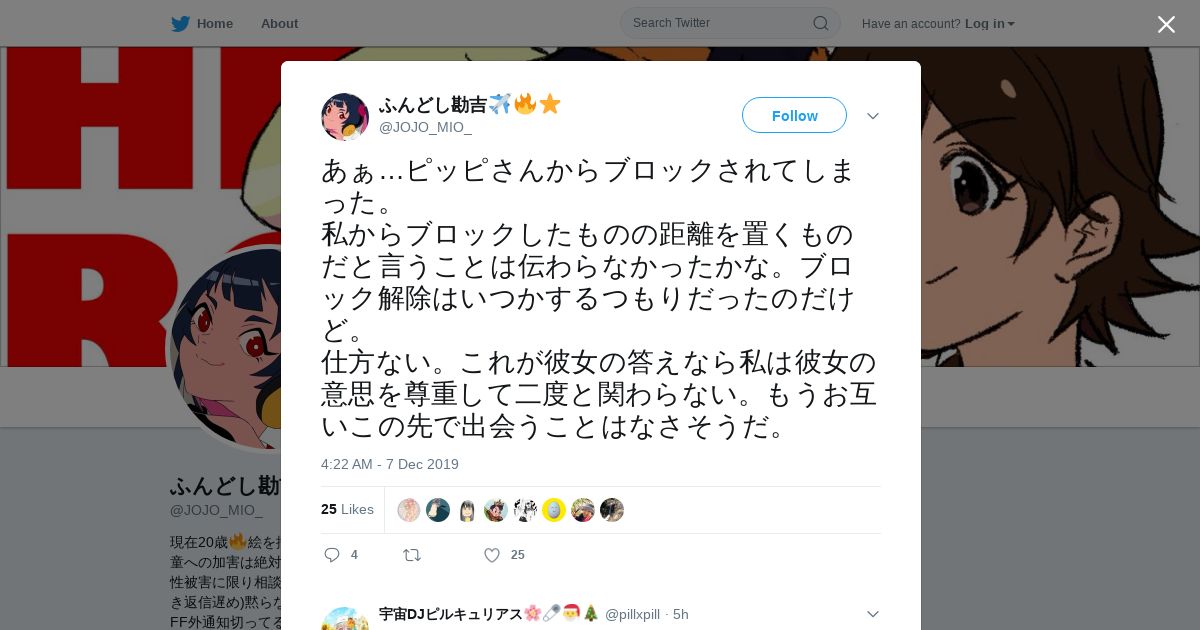The width and height of the screenshot is (1200, 630).
Task: Click the Twitter bird Home icon
Action: [180, 23]
